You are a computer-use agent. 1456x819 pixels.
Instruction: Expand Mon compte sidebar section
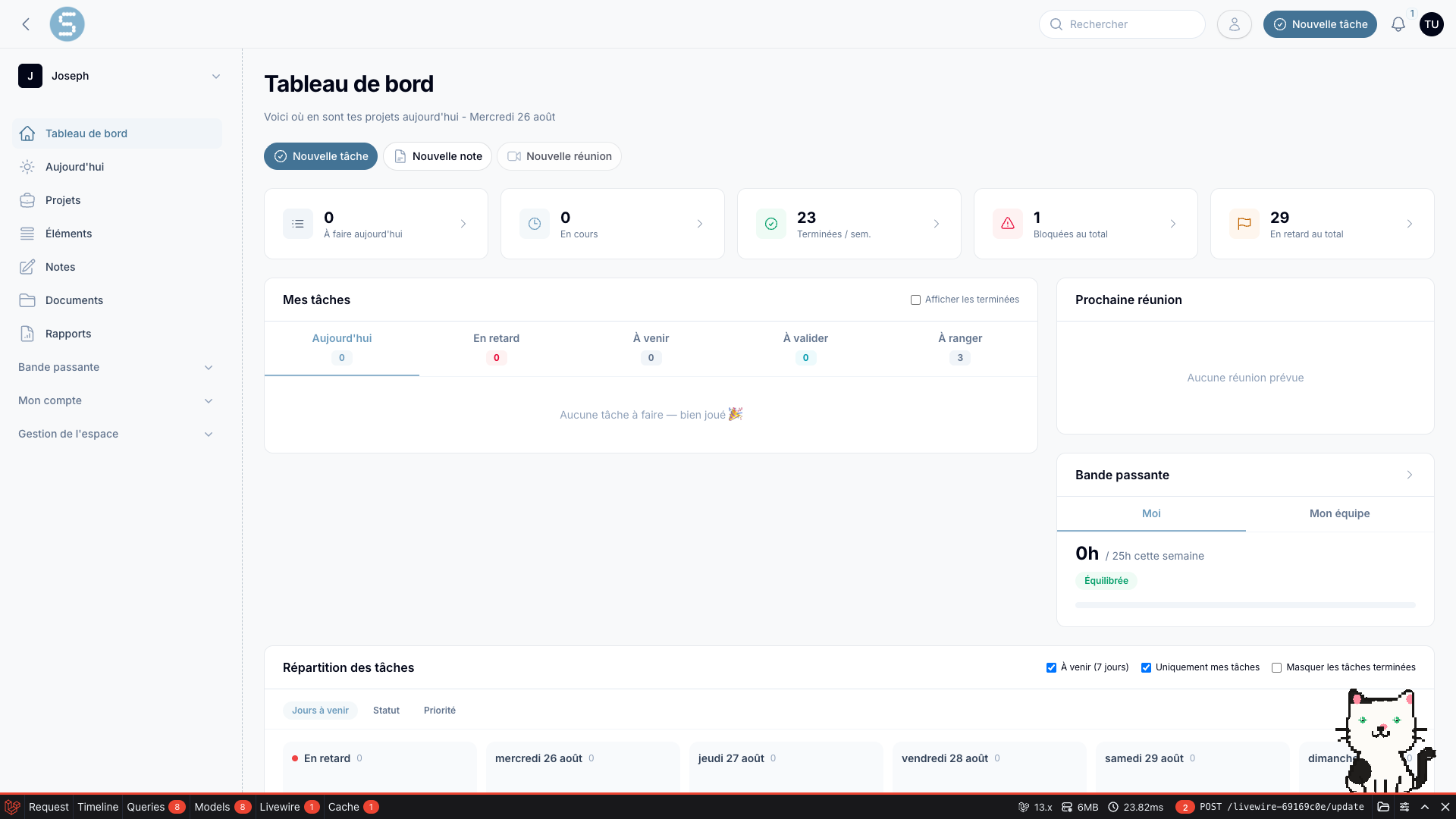tap(115, 400)
